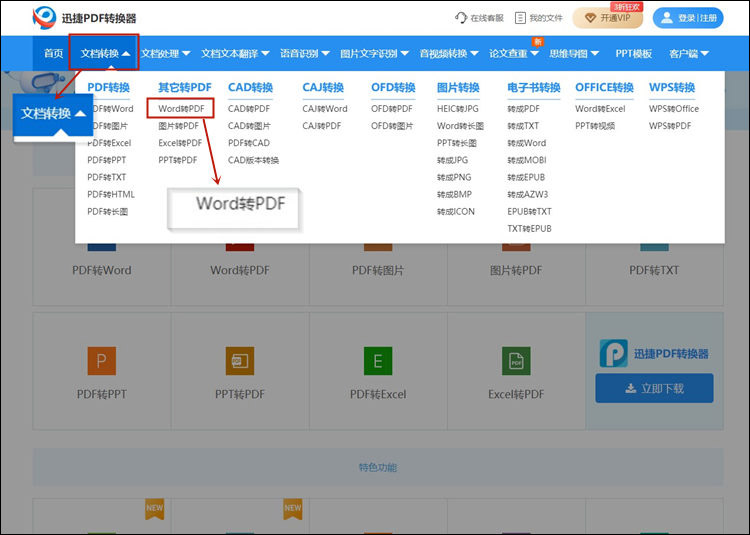Choose Word转Excel option

click(600, 109)
